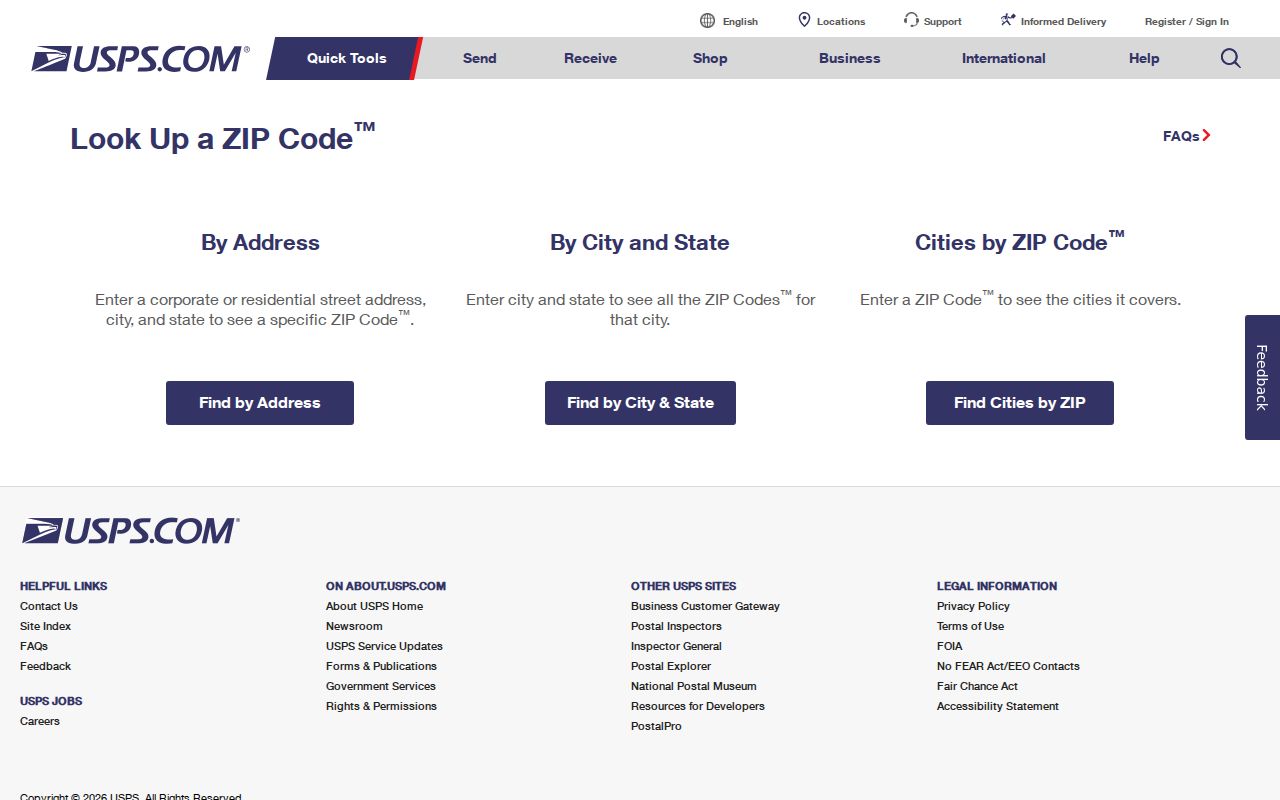The height and width of the screenshot is (800, 1280).
Task: Click the Support headset icon
Action: tap(911, 20)
